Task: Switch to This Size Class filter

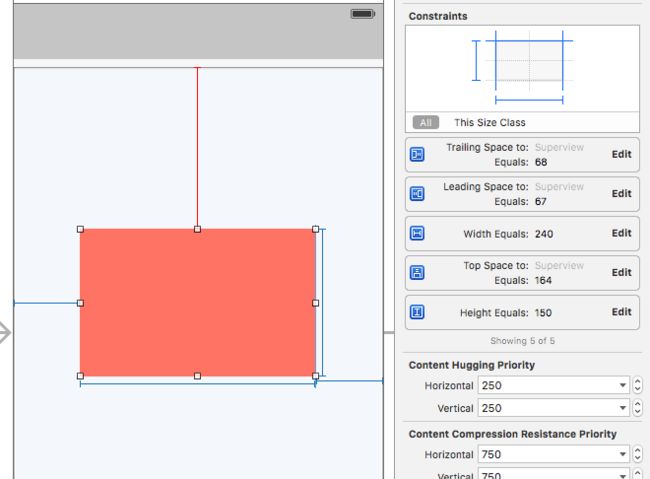Action: (490, 123)
